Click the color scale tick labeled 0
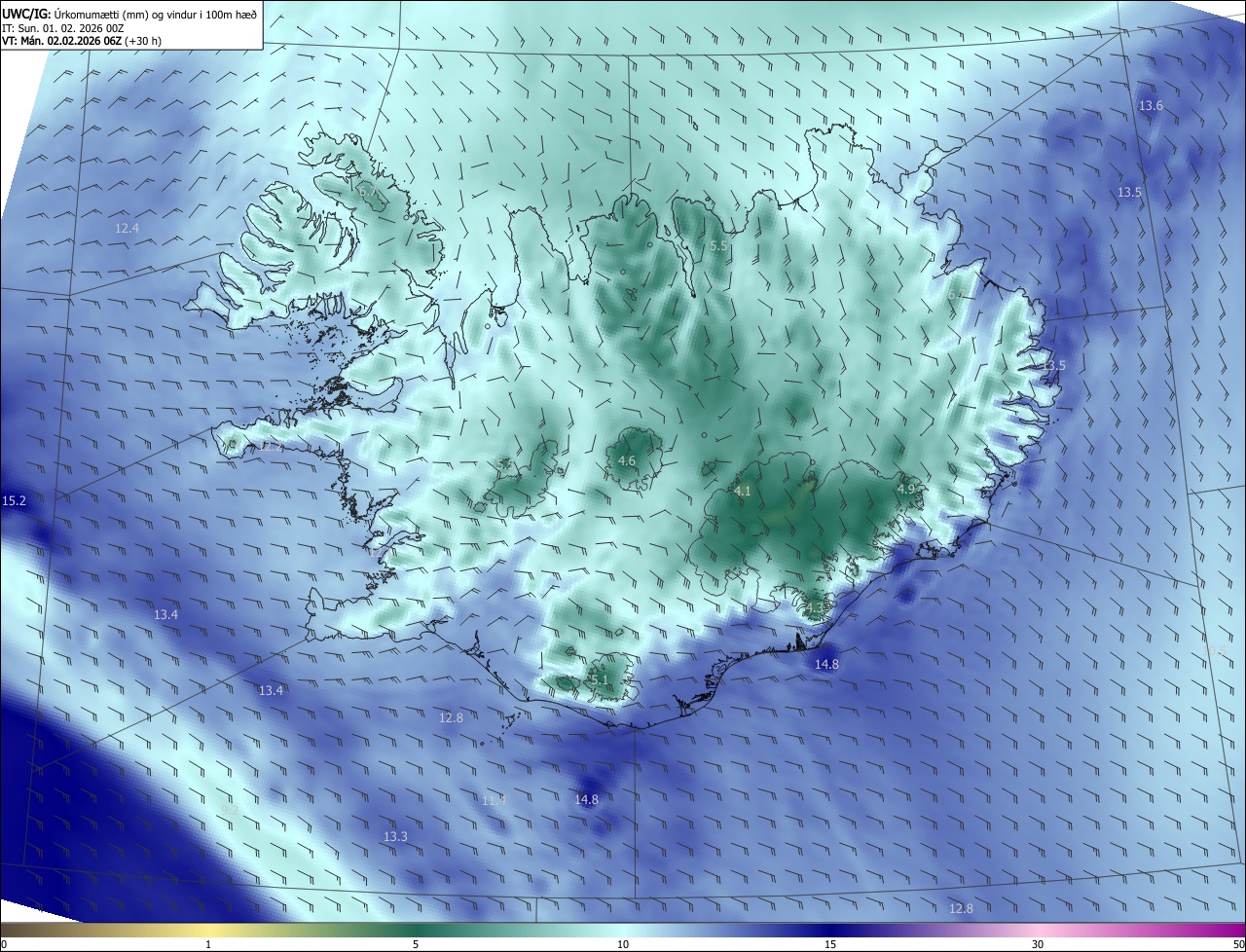The width and height of the screenshot is (1246, 952). (3, 944)
